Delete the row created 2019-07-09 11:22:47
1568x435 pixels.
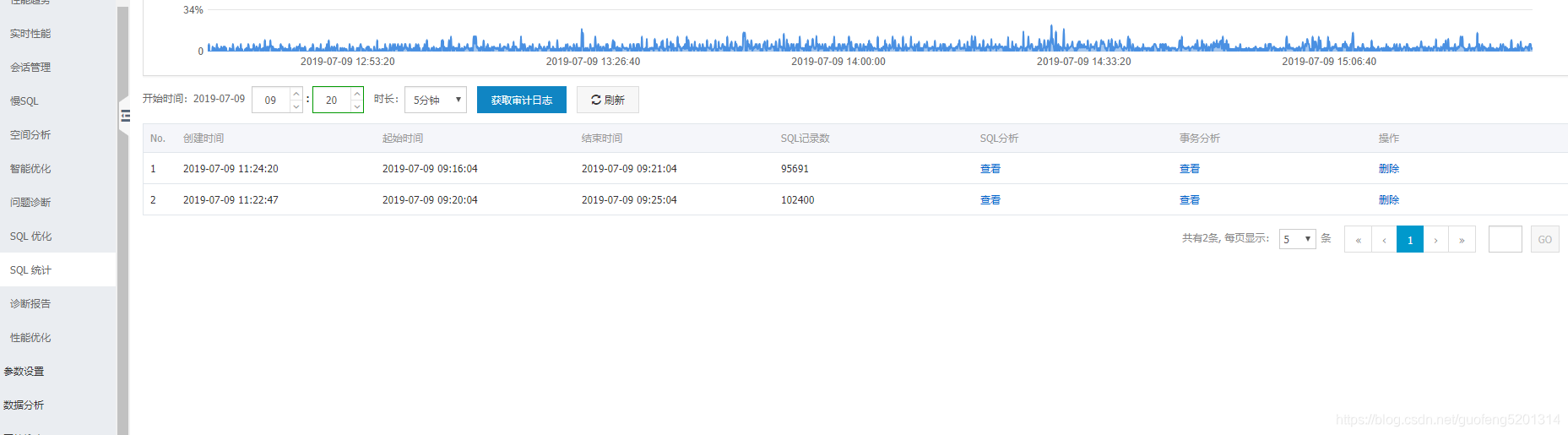pos(1388,200)
